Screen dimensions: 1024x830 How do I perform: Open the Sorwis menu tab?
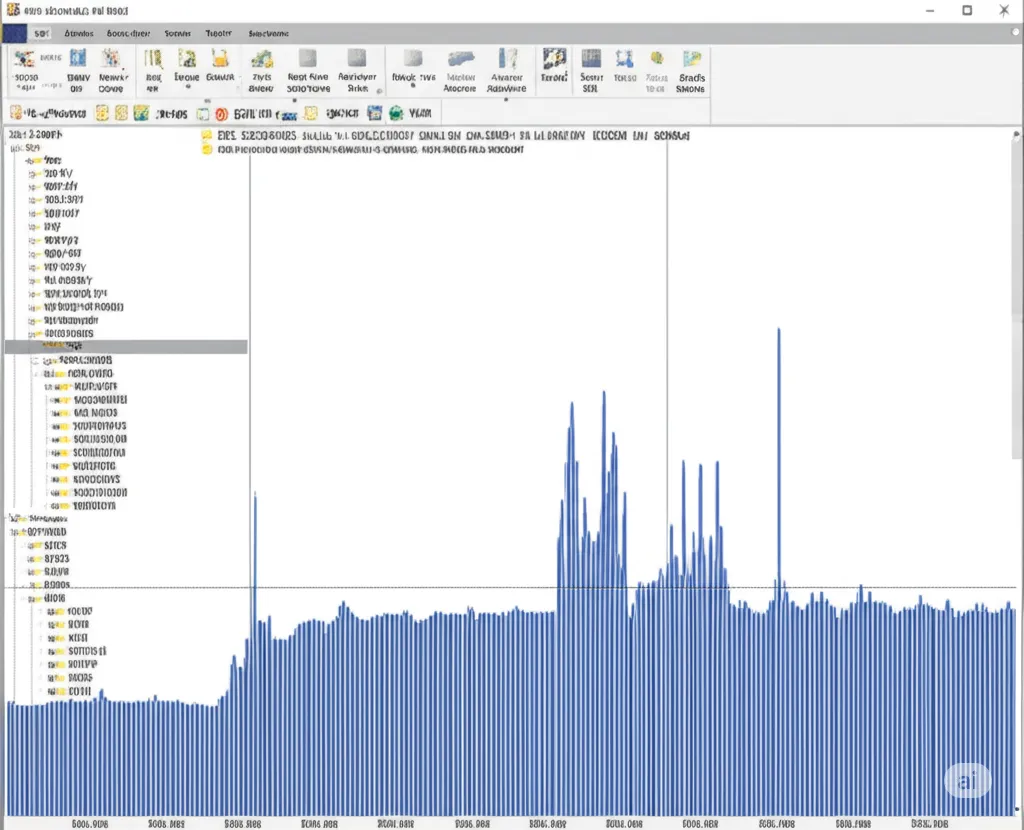click(178, 33)
